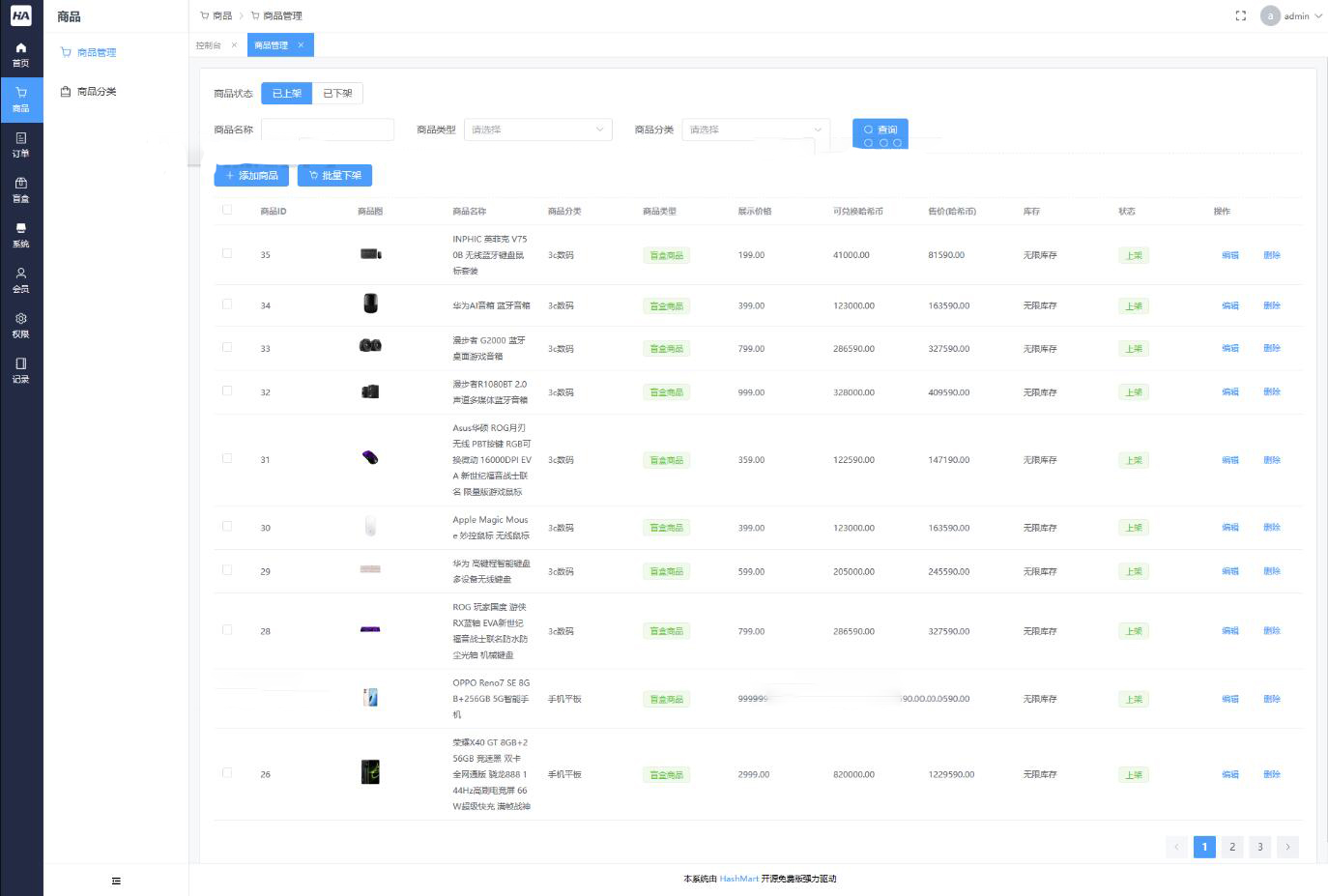Check the row for product ID 26
1328x896 pixels.
point(227,773)
